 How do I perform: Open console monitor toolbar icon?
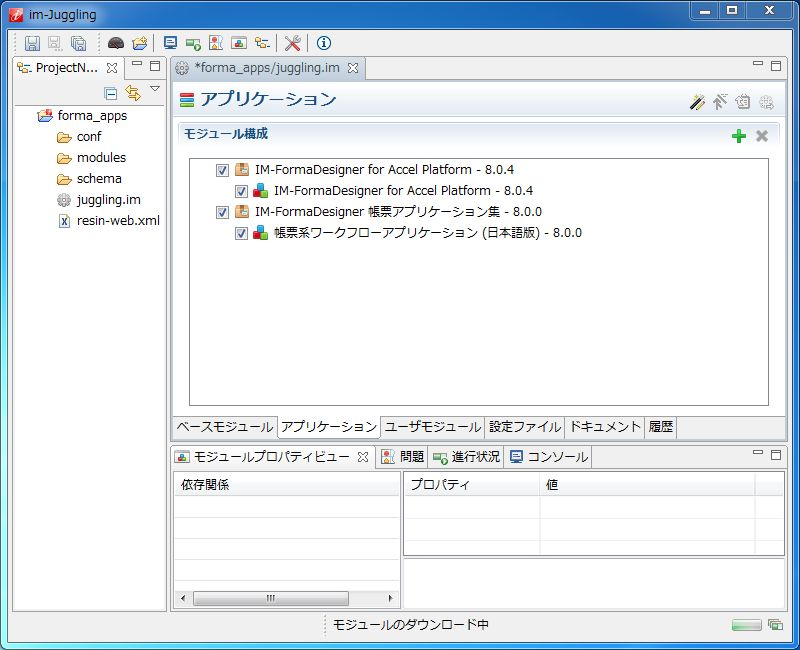[170, 43]
